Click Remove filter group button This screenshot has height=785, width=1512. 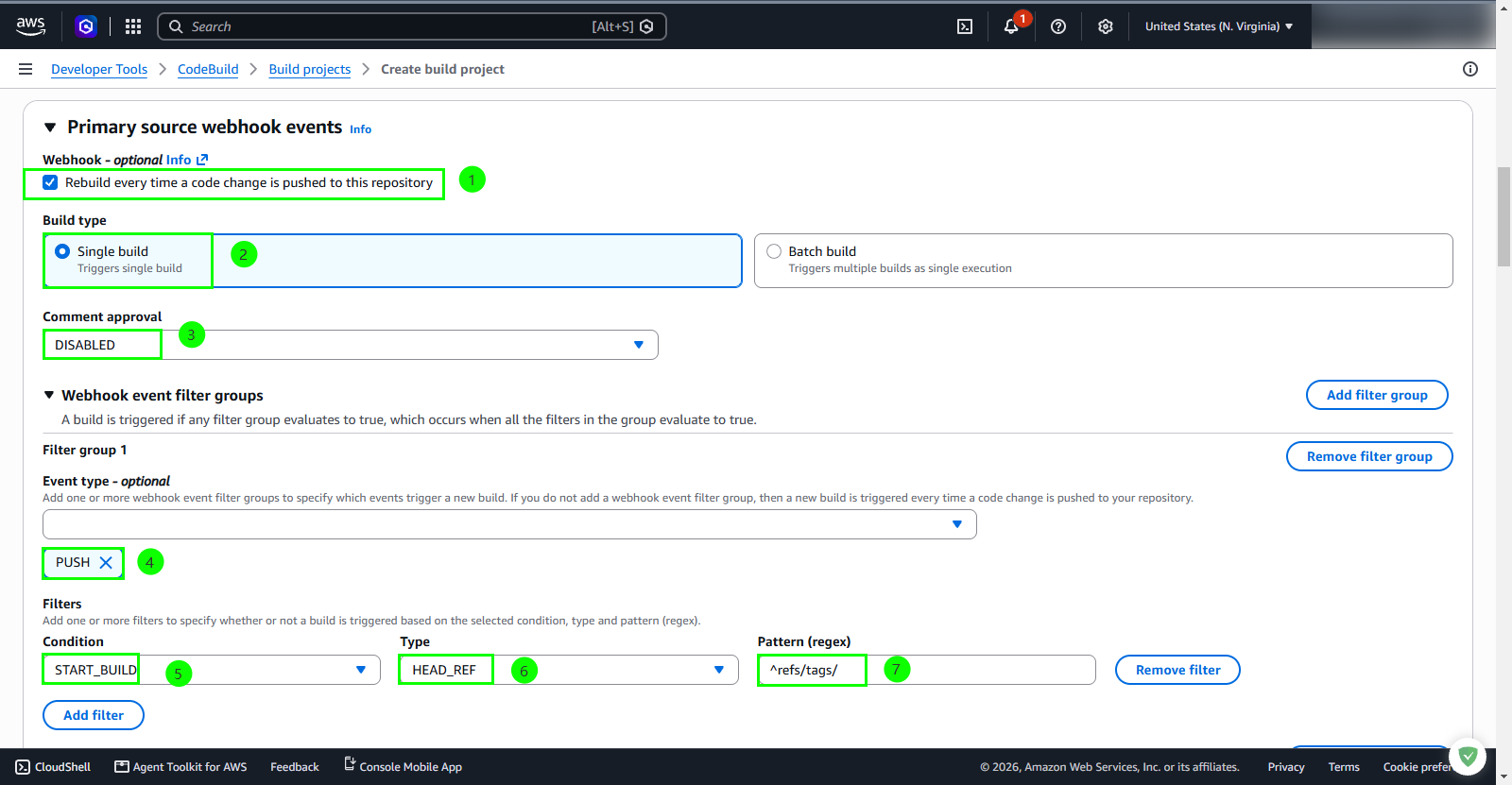click(x=1369, y=456)
